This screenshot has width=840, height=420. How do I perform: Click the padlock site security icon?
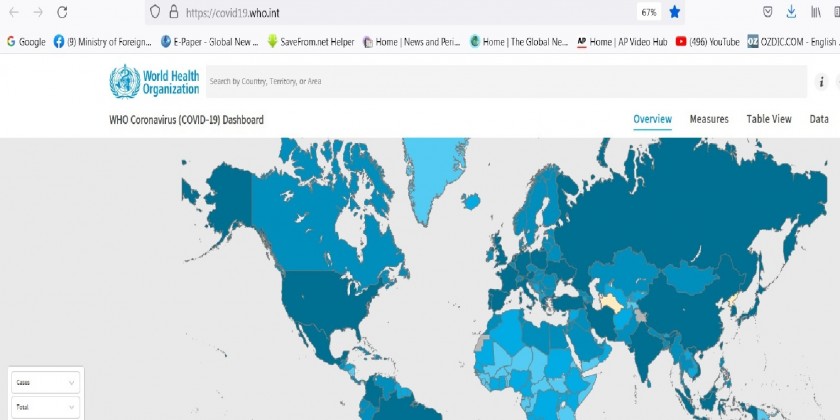173,13
